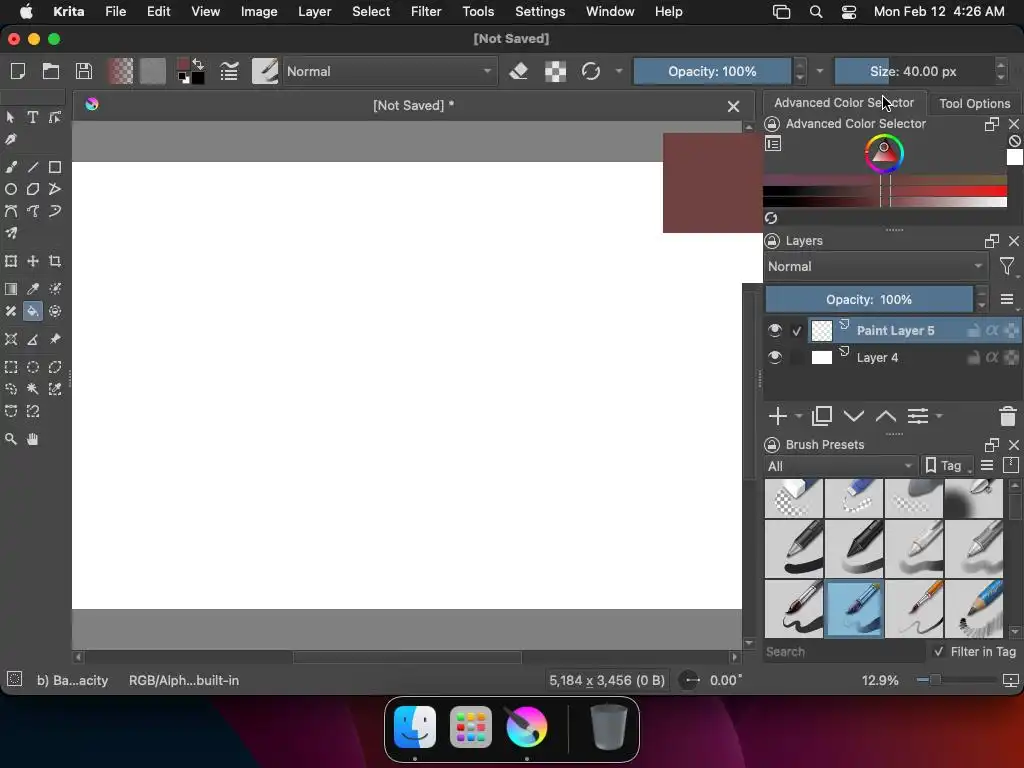This screenshot has height=768, width=1024.
Task: Uncheck the Paint Layer 5 checkbox
Action: (x=796, y=331)
